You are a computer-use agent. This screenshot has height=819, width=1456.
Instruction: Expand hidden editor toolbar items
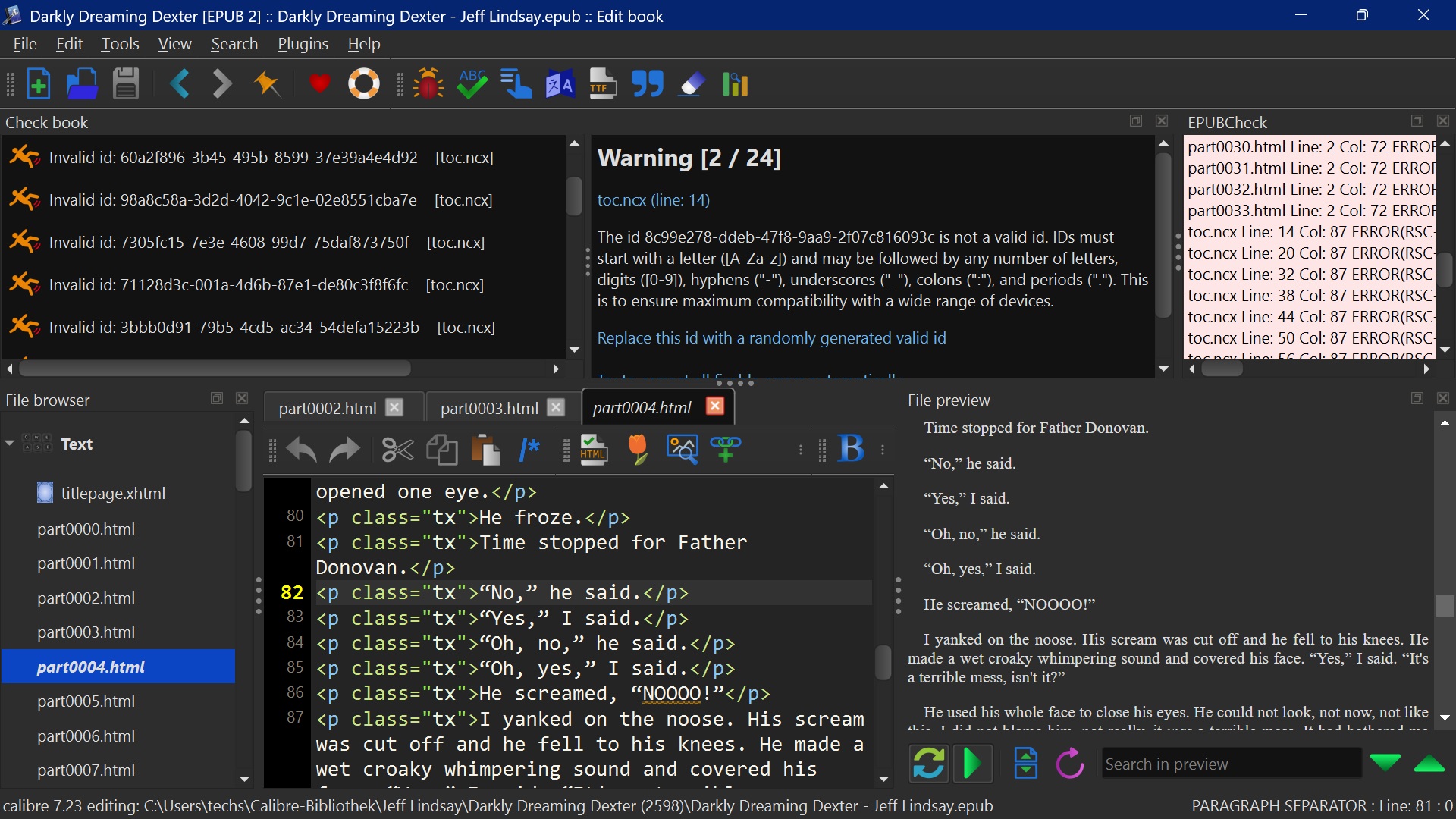(x=800, y=450)
